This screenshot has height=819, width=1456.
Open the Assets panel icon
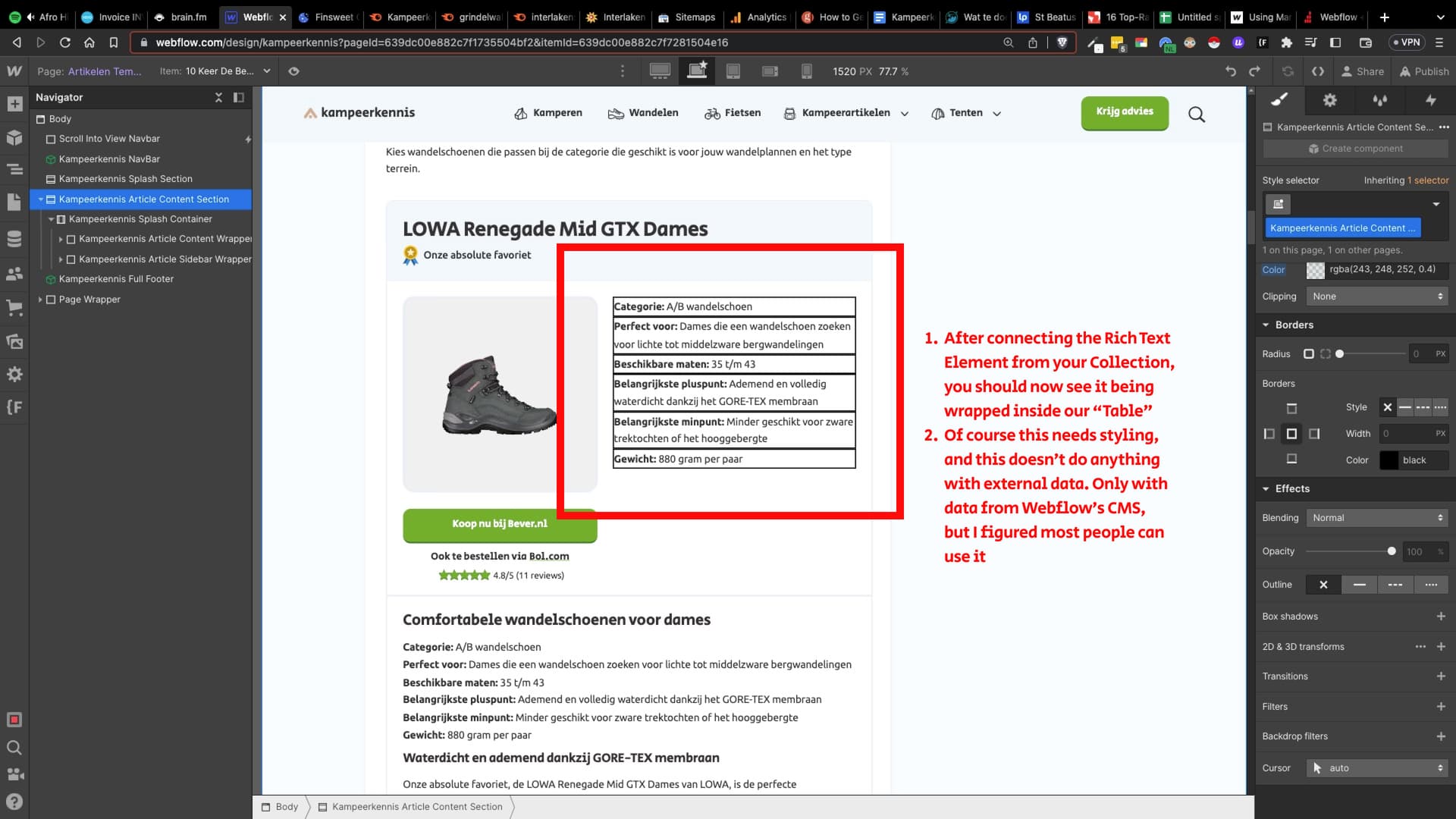point(14,341)
